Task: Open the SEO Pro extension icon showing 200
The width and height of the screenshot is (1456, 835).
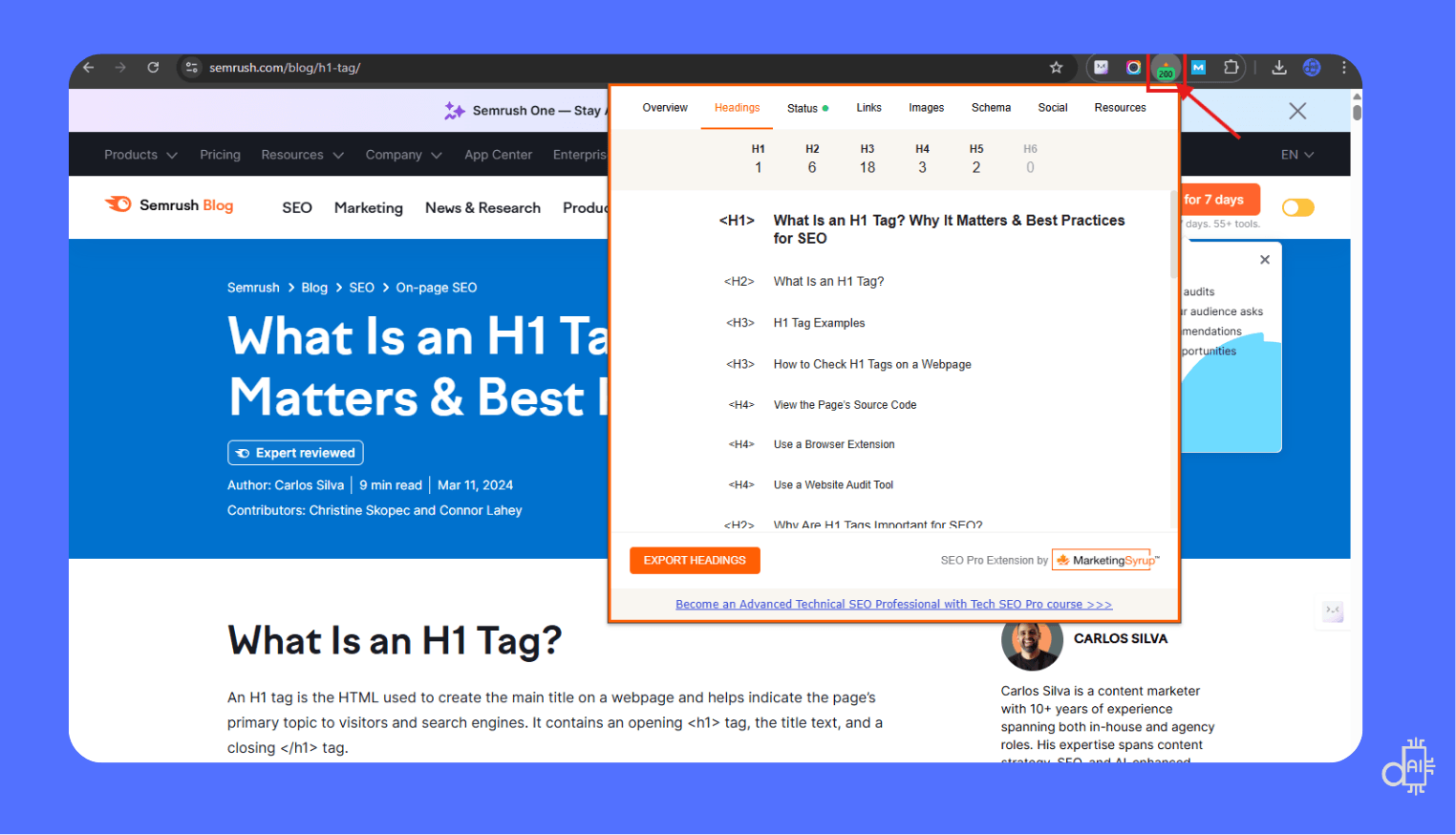Action: coord(1166,69)
